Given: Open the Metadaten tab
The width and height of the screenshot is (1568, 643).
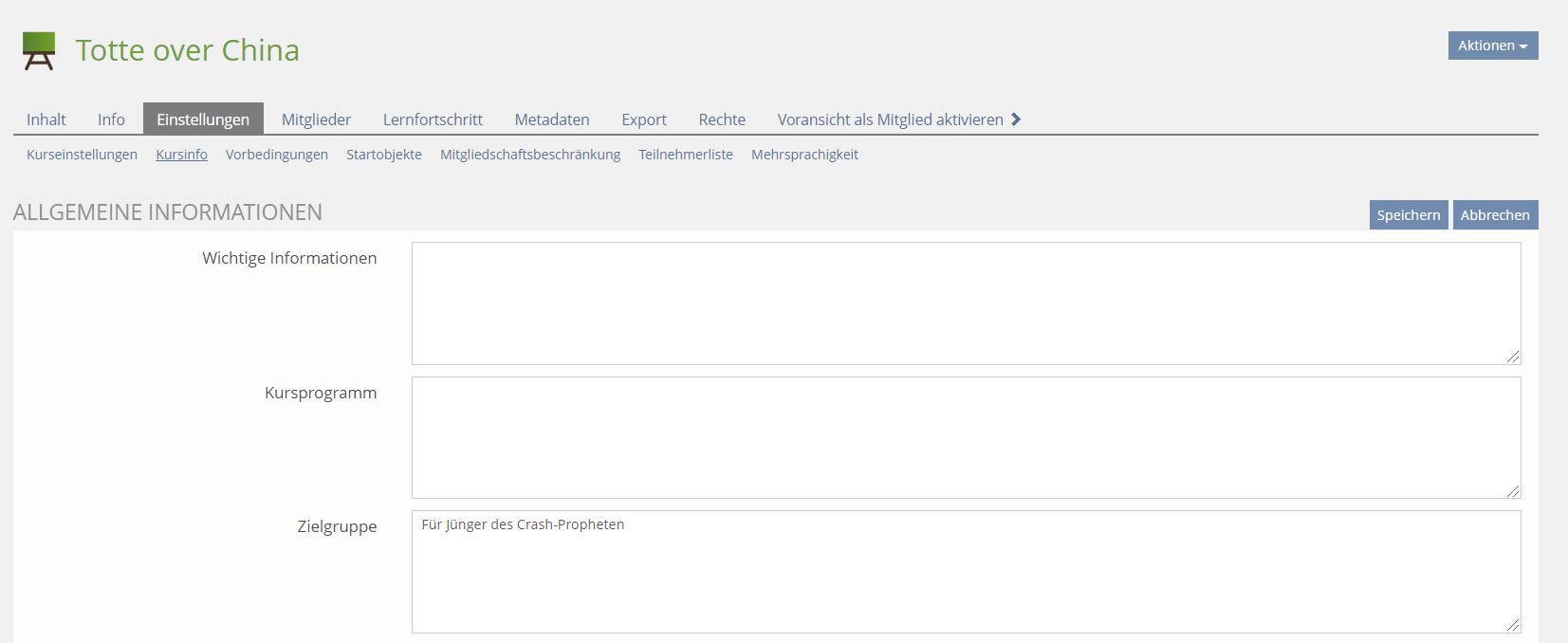Looking at the screenshot, I should (x=552, y=119).
